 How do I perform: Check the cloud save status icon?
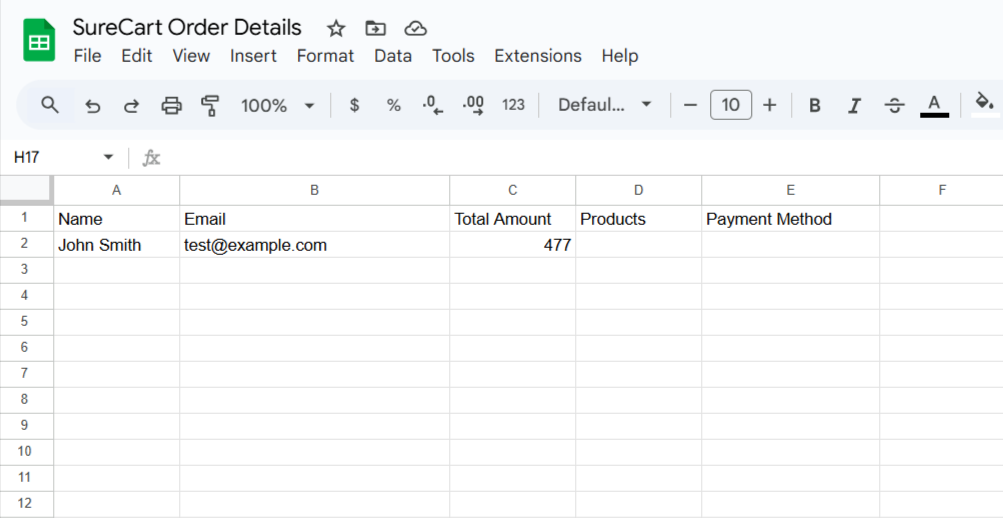click(415, 28)
